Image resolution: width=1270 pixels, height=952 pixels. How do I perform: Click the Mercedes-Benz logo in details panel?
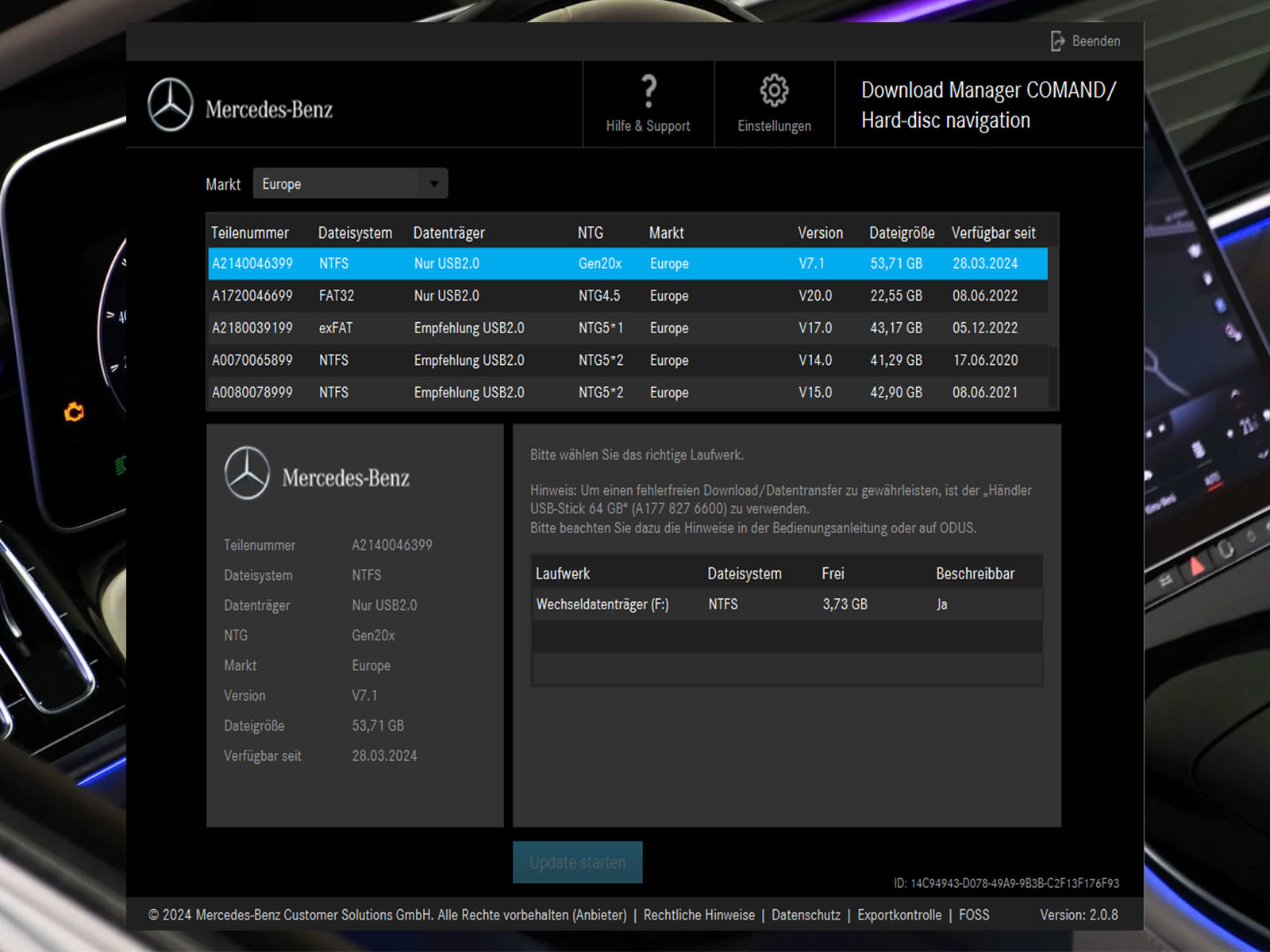248,474
